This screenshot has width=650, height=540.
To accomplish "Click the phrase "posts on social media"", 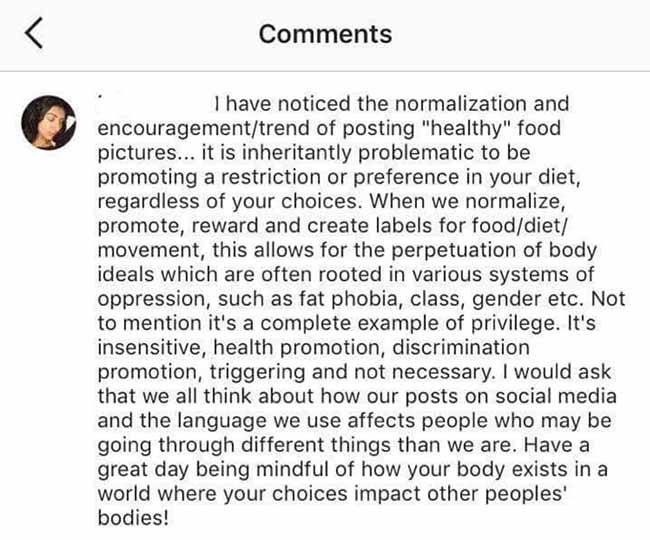I will (511, 396).
